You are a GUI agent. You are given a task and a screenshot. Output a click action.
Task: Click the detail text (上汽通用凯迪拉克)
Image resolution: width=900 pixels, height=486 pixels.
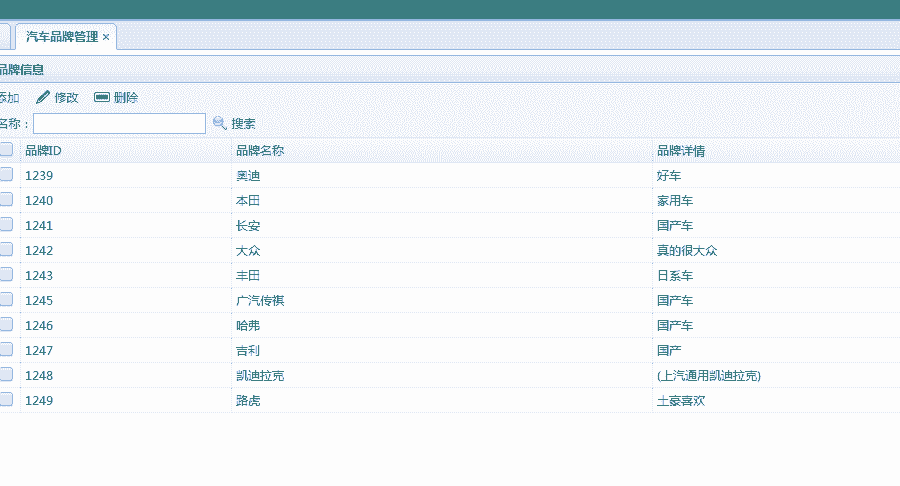[x=709, y=375]
